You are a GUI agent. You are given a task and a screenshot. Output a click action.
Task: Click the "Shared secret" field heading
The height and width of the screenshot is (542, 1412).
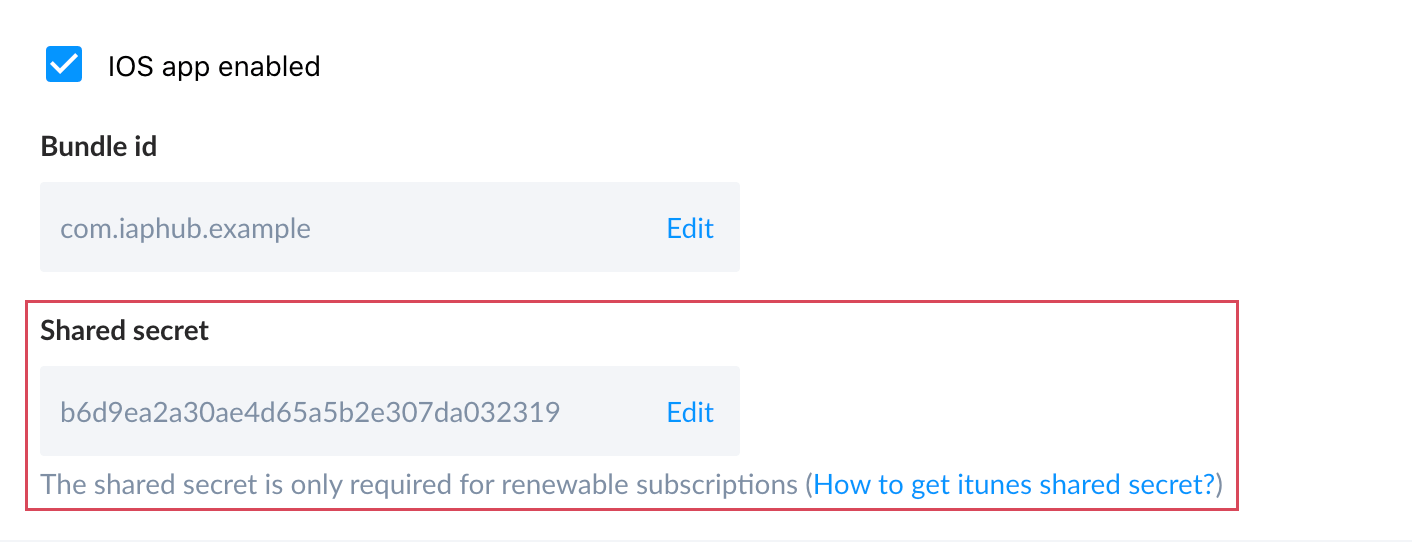click(124, 330)
